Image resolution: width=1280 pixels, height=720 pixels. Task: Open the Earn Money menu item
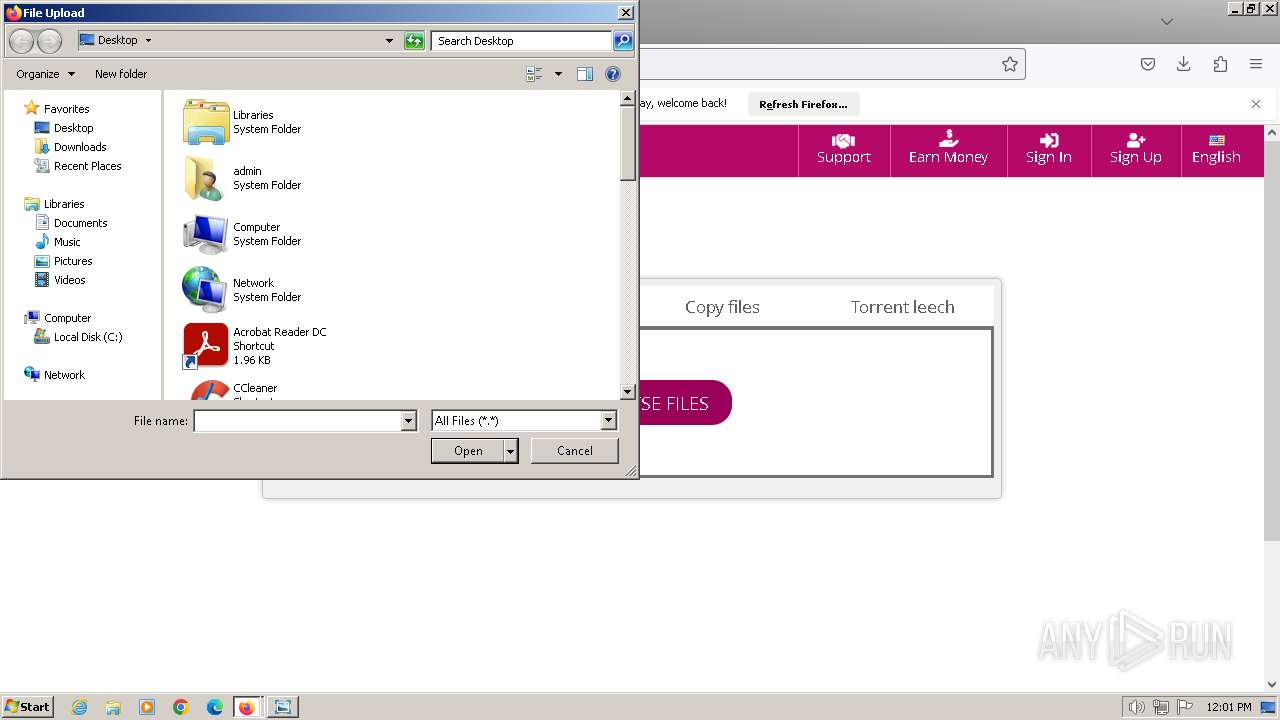tap(948, 149)
